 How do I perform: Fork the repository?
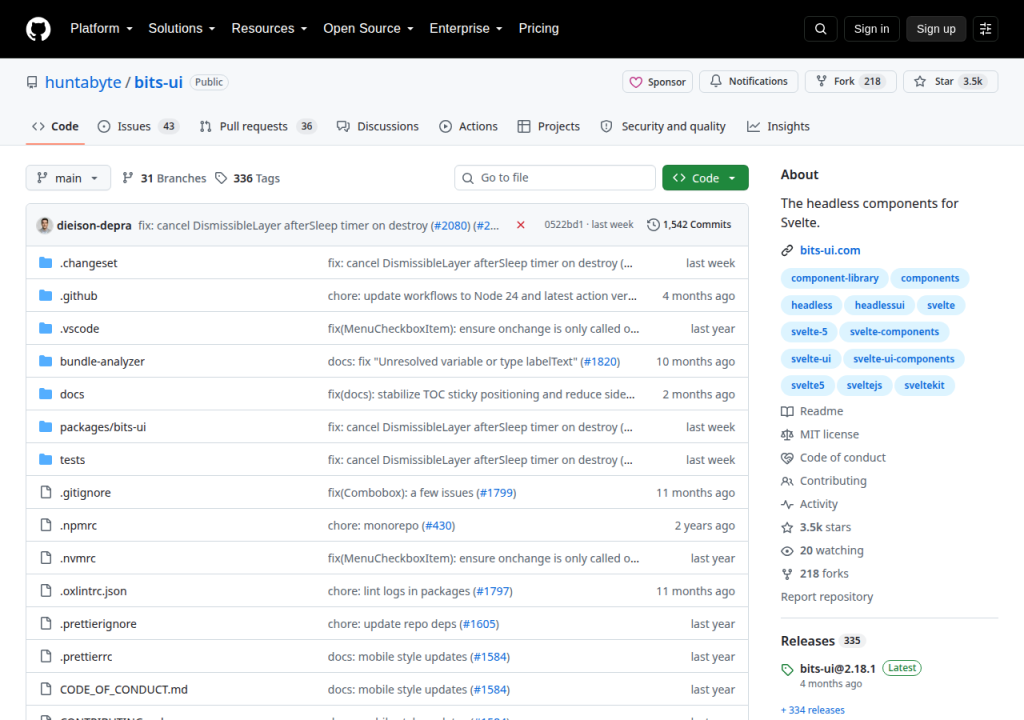point(850,82)
